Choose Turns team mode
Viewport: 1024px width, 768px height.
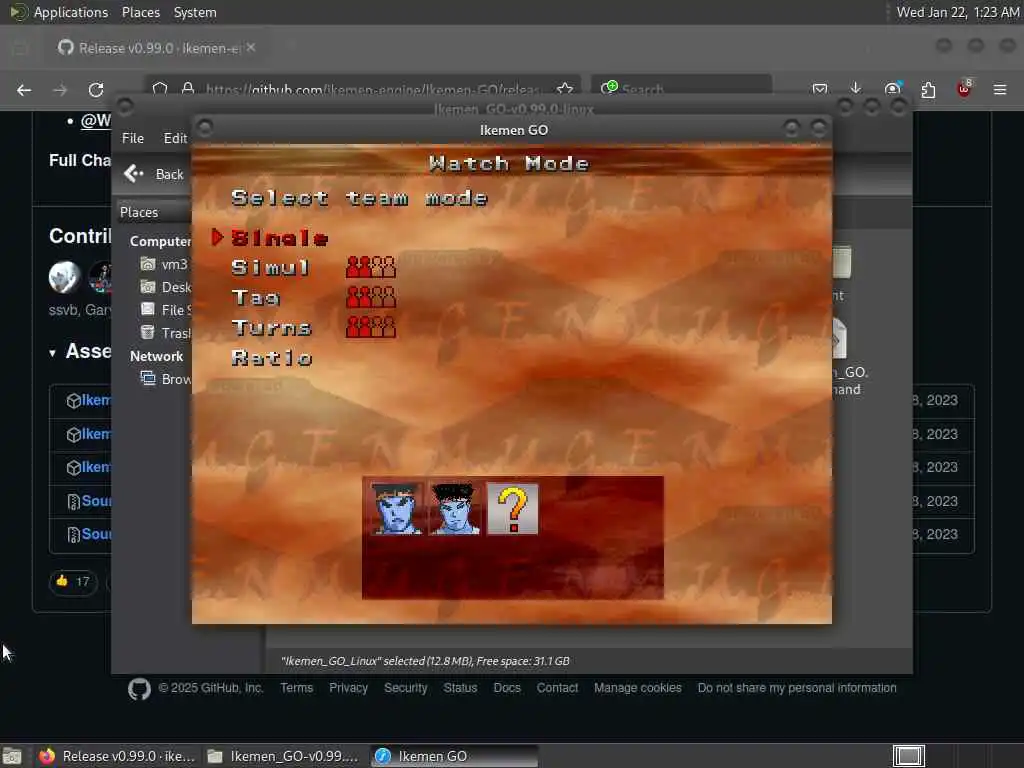click(271, 328)
